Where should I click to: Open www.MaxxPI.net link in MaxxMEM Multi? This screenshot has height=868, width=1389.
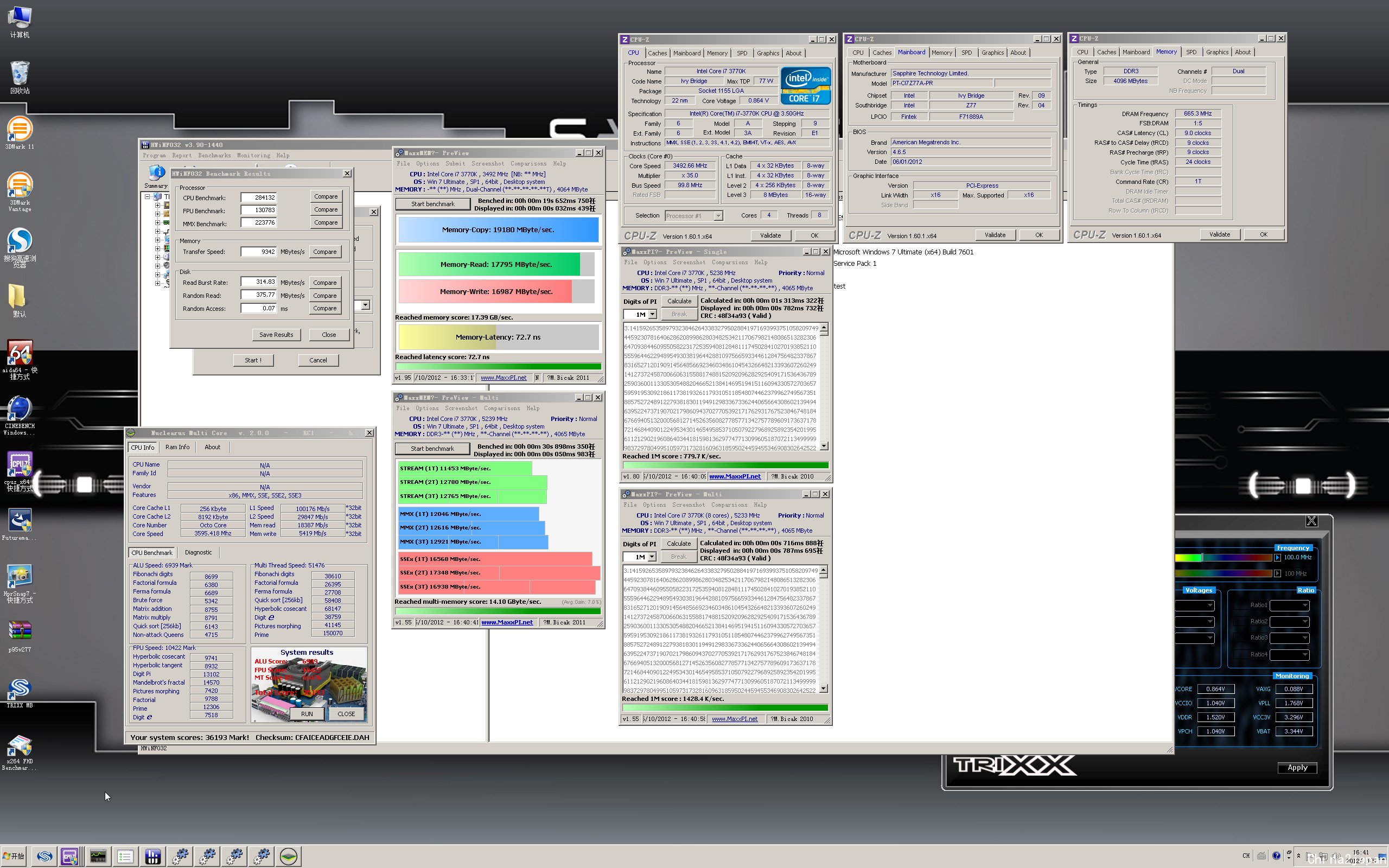coord(507,622)
